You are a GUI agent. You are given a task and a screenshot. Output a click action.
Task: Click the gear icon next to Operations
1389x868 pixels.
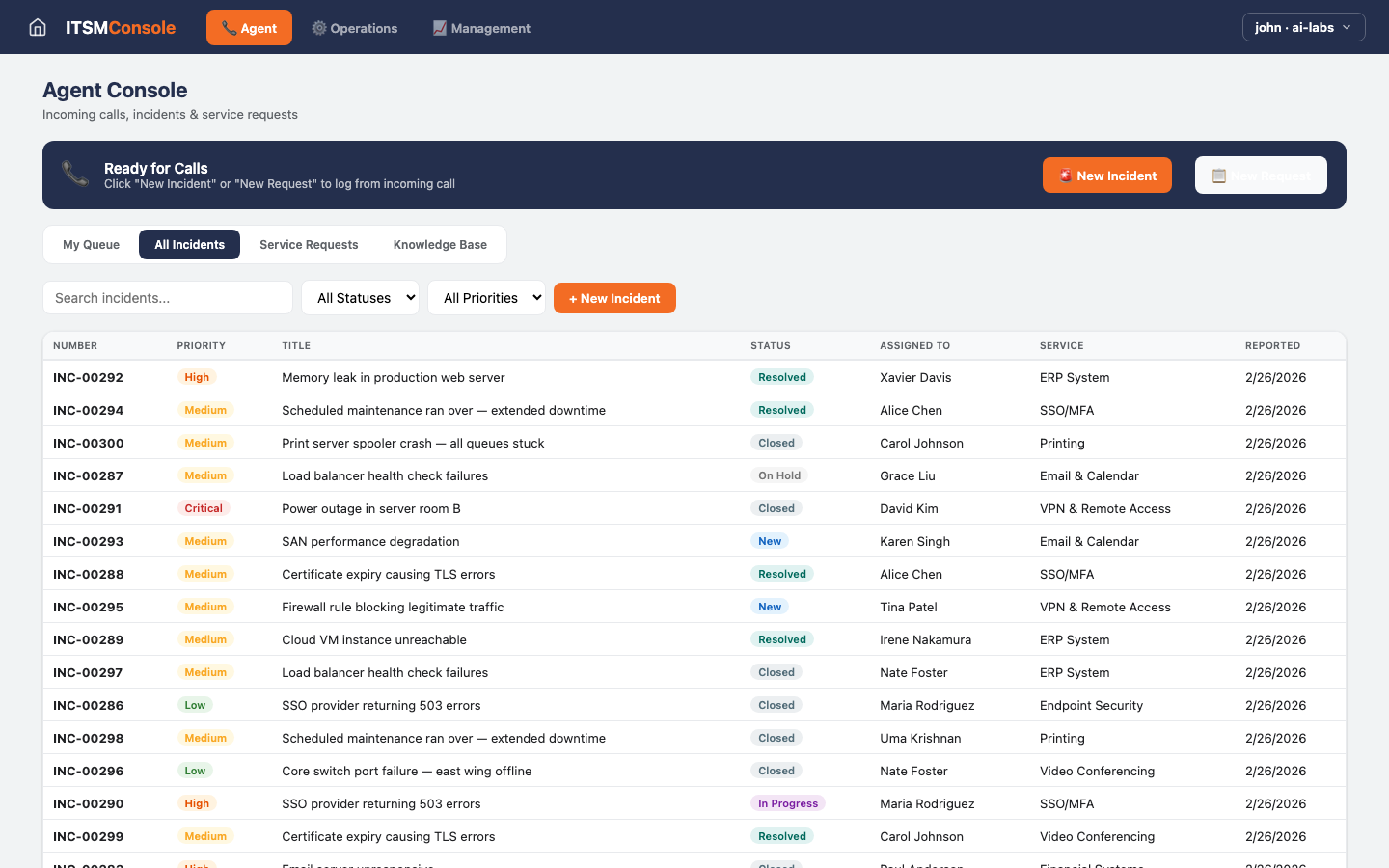[319, 28]
